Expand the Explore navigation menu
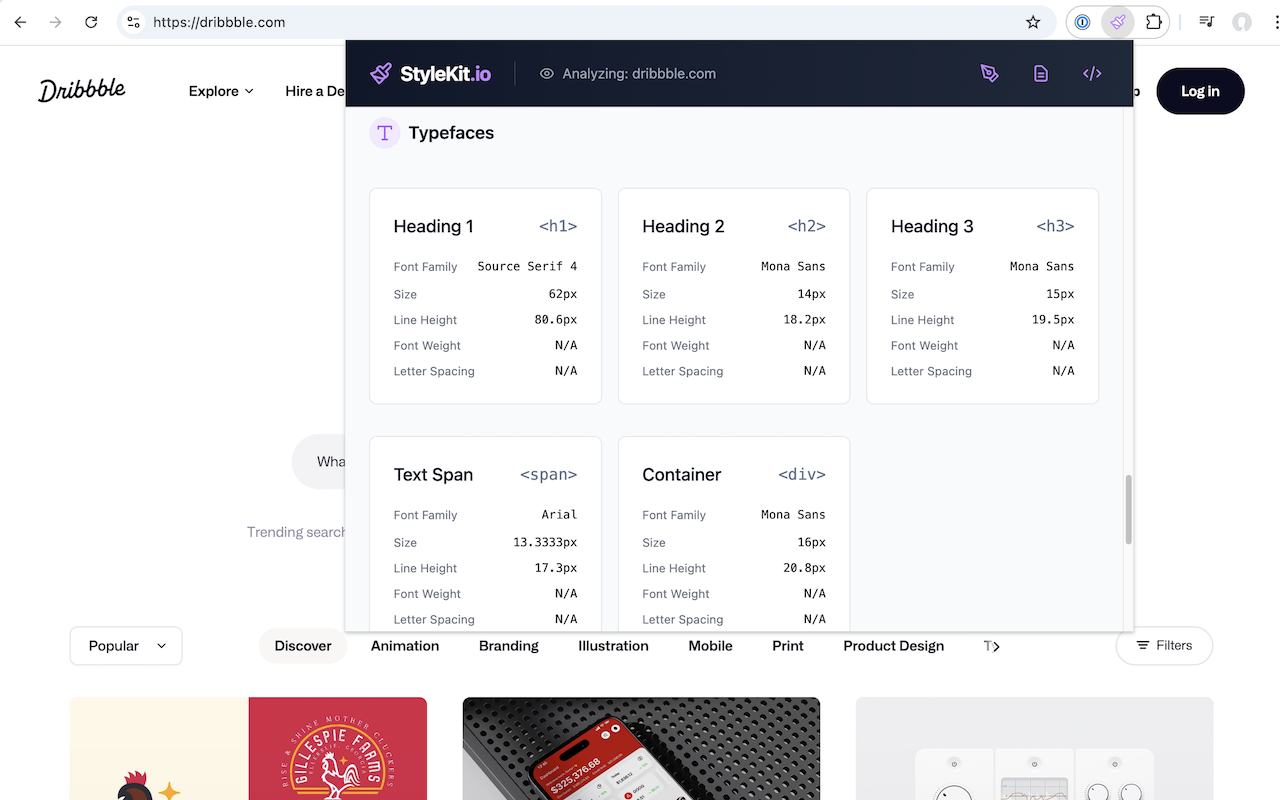Screen dimensions: 1280x800 click(x=220, y=91)
